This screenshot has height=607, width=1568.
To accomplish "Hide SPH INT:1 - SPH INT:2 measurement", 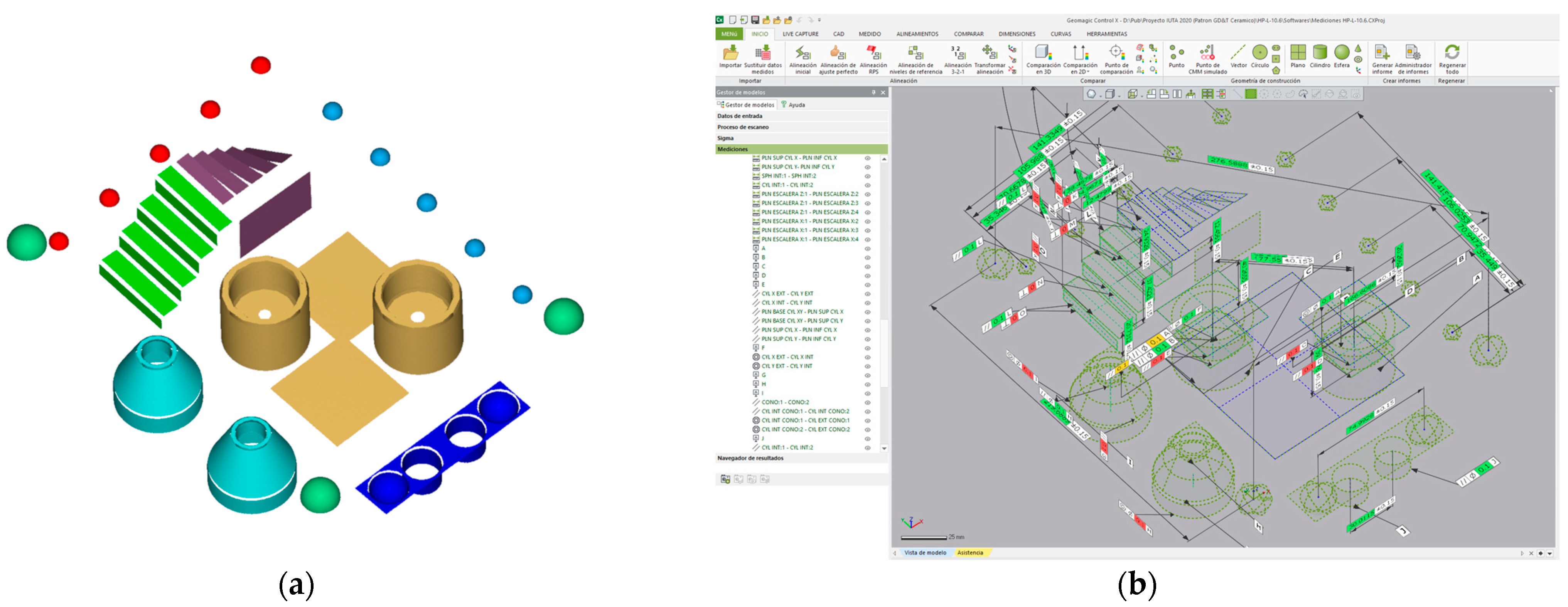I will pyautogui.click(x=867, y=177).
